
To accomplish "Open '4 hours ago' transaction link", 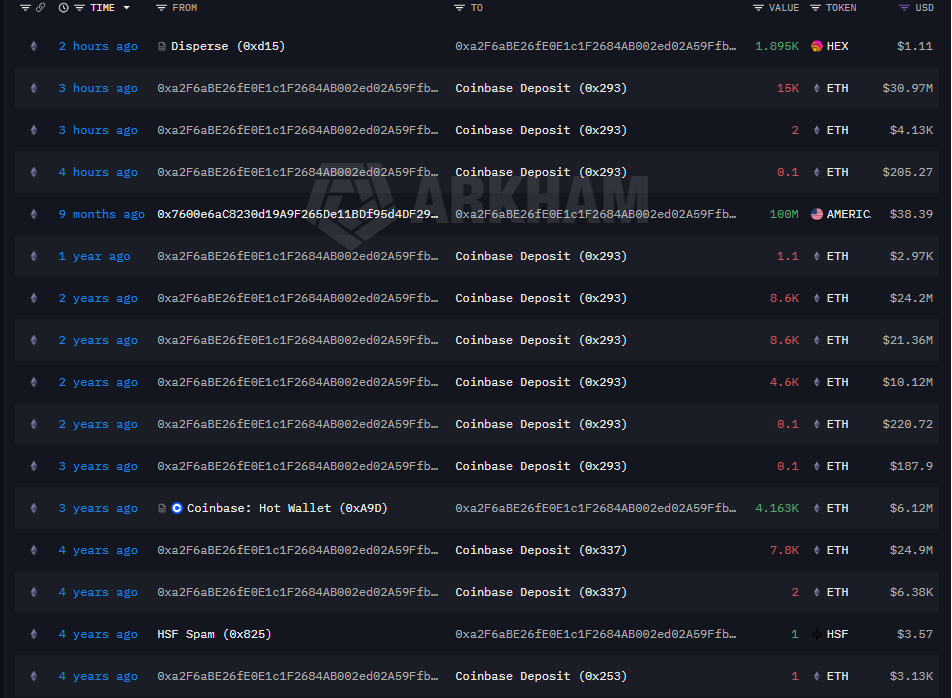I will [x=98, y=172].
